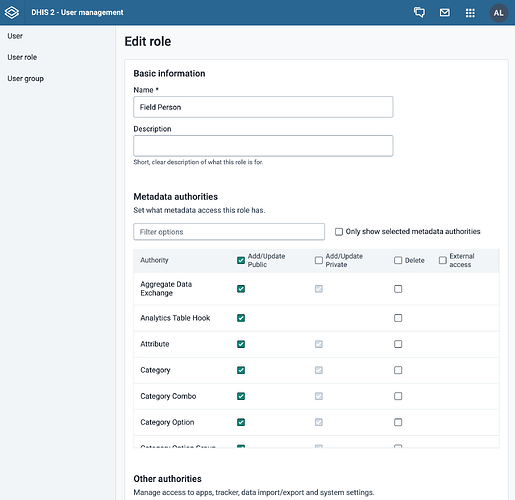515x500 pixels.
Task: Check Delete for Category Option
Action: [398, 422]
